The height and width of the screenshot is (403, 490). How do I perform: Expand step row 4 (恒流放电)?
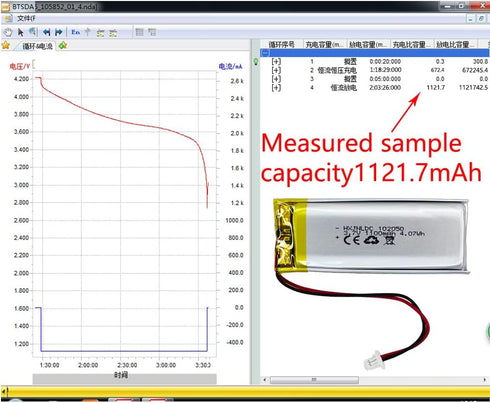[x=276, y=87]
